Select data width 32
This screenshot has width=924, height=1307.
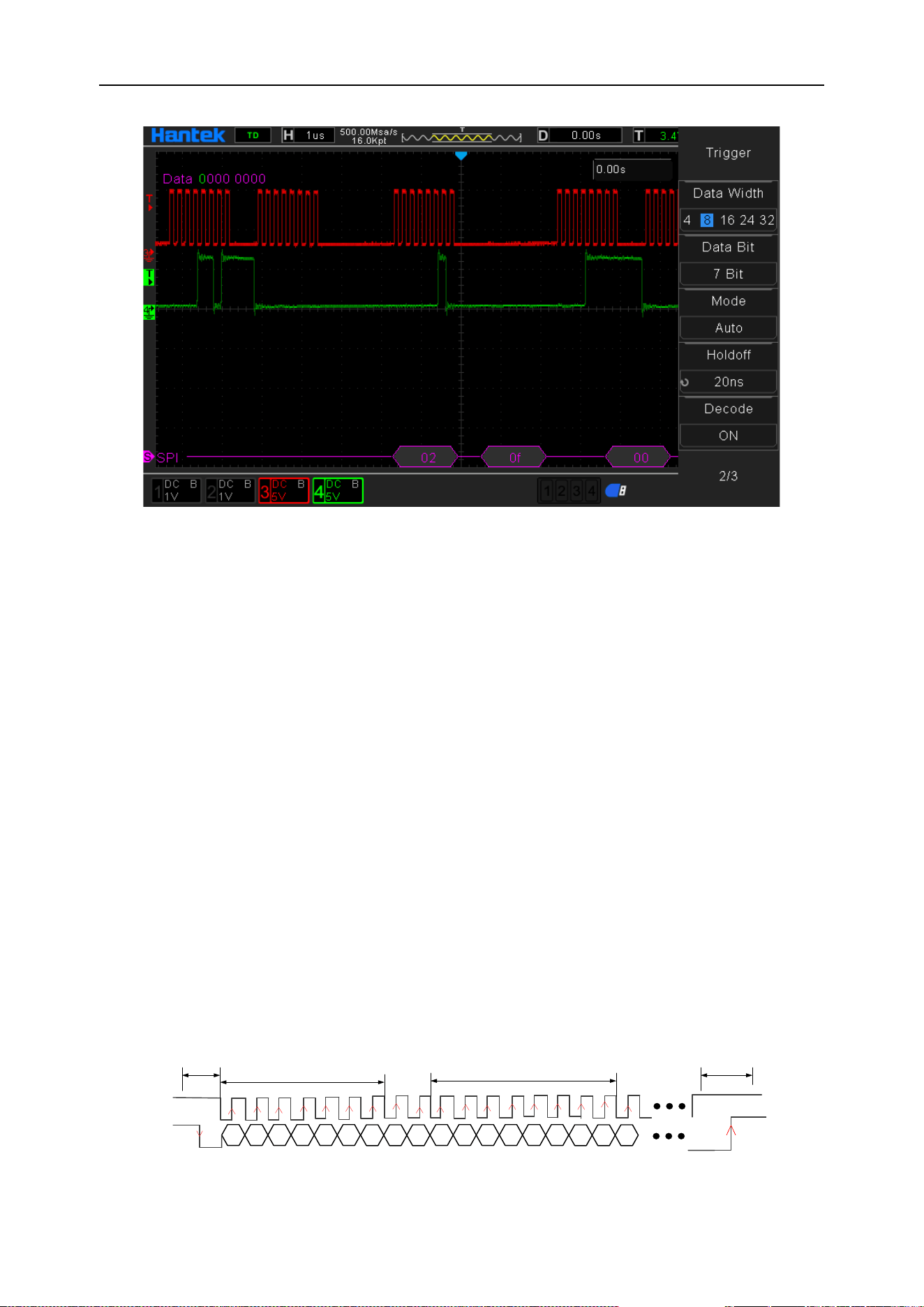[767, 220]
